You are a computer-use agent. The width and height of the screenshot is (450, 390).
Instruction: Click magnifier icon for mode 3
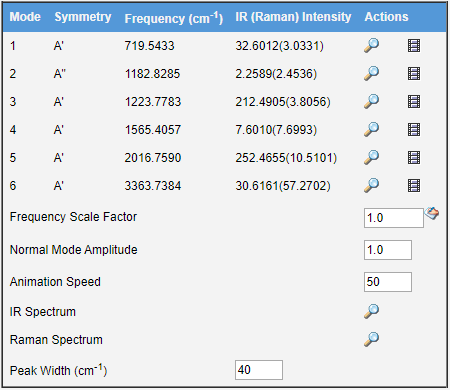[371, 101]
